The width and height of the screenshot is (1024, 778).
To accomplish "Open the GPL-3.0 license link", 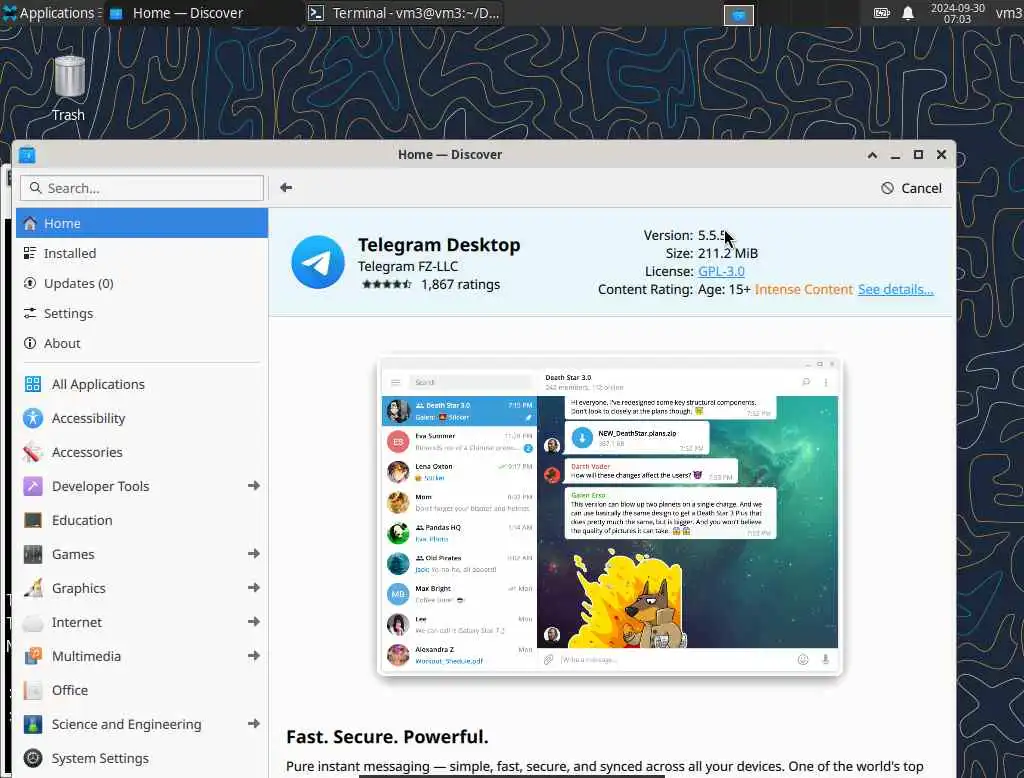I will [x=721, y=271].
